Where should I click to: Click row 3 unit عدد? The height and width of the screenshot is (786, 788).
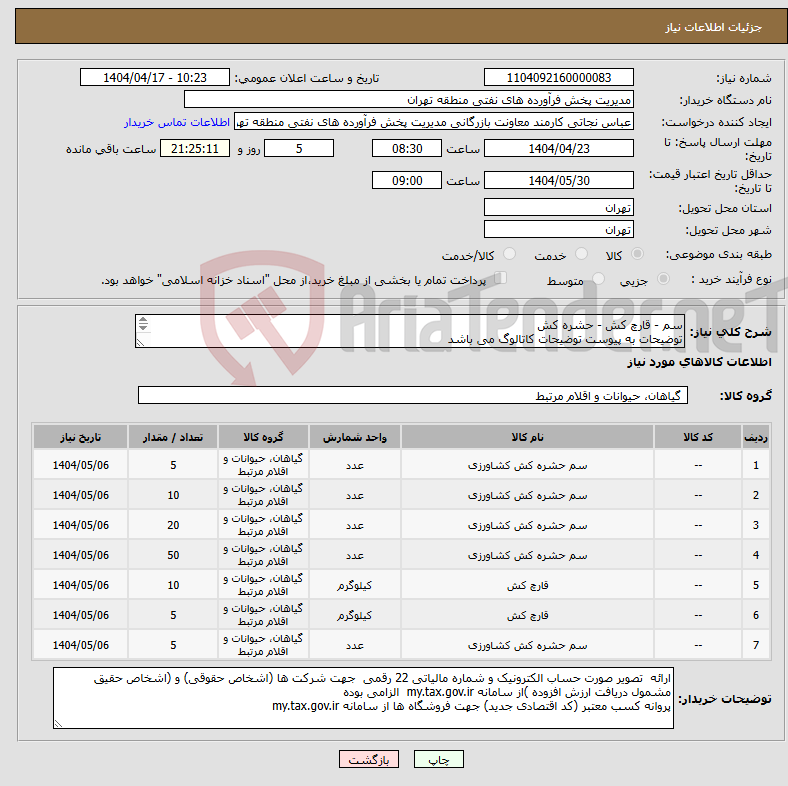(355, 525)
